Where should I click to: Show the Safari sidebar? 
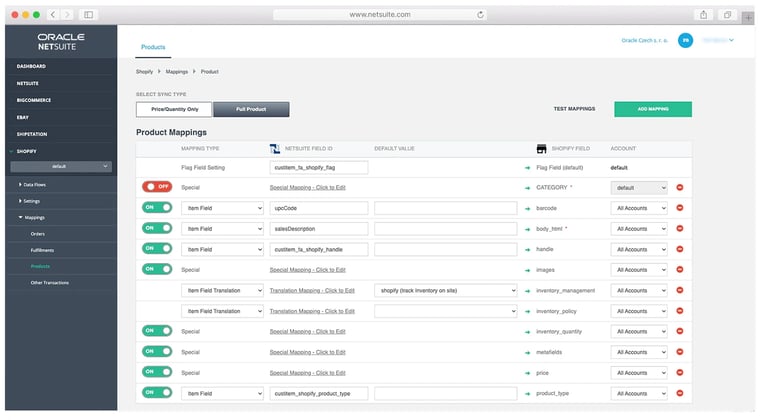point(88,15)
